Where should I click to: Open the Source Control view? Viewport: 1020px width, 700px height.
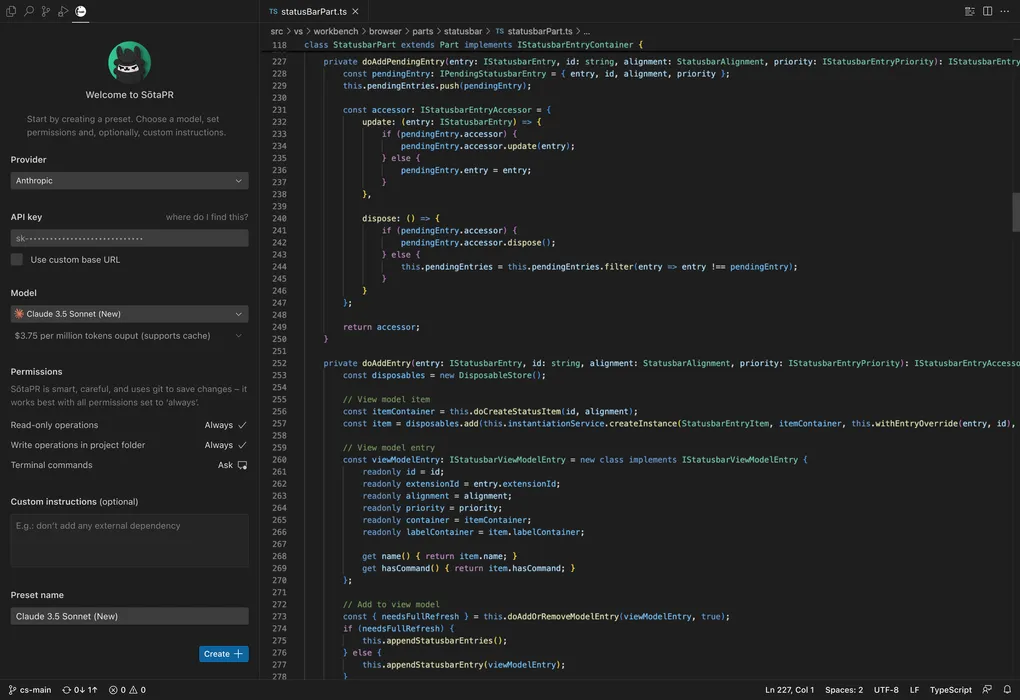[45, 9]
